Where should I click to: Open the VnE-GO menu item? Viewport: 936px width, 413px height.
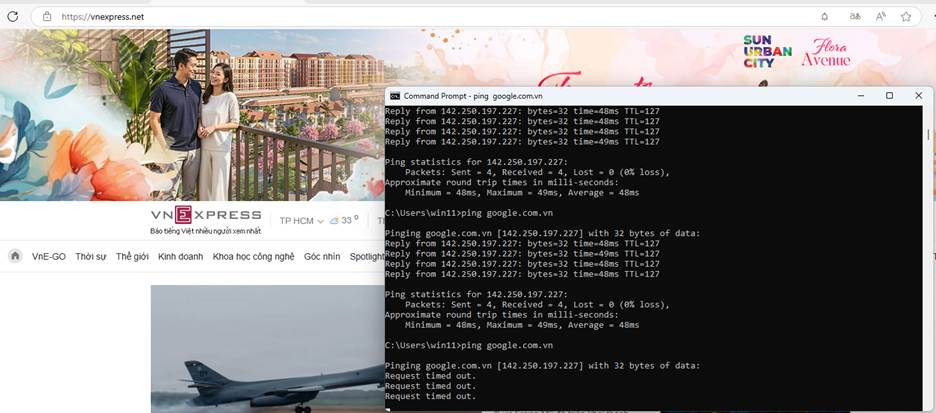49,257
